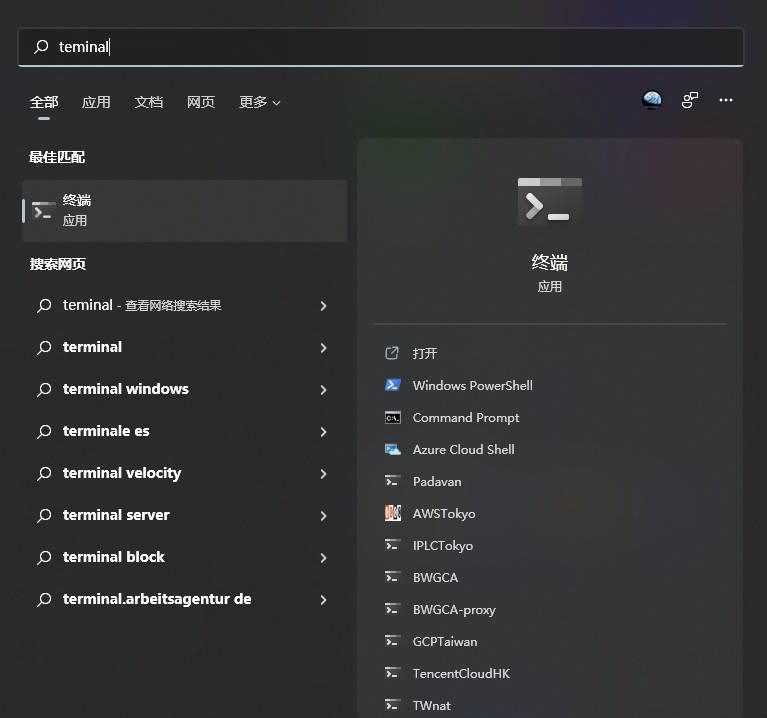
Task: Click the Azure Cloud Shell icon
Action: [393, 449]
